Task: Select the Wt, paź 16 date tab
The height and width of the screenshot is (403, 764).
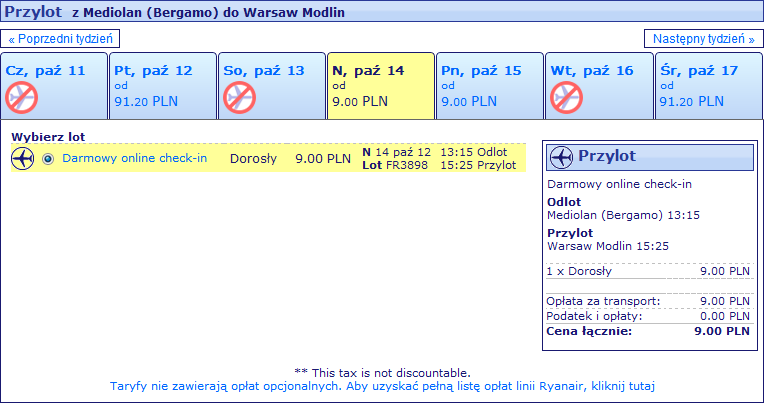Action: [599, 86]
